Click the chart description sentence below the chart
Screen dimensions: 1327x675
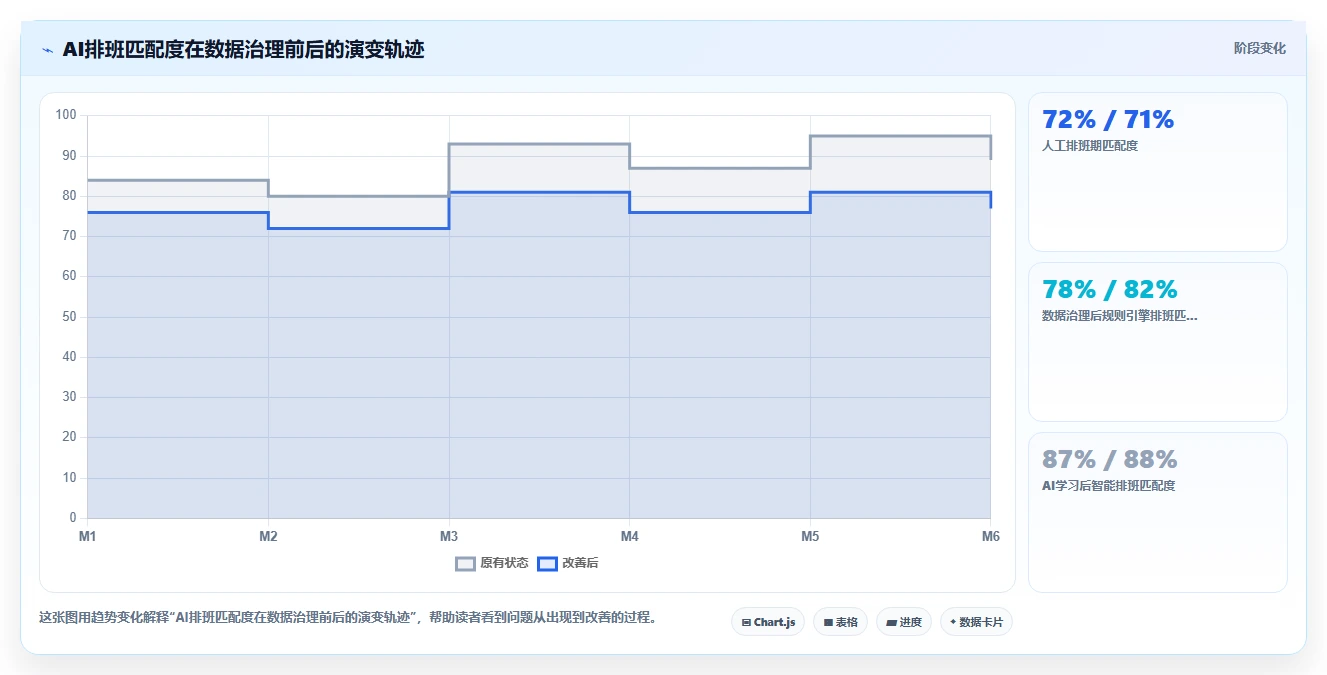(350, 618)
